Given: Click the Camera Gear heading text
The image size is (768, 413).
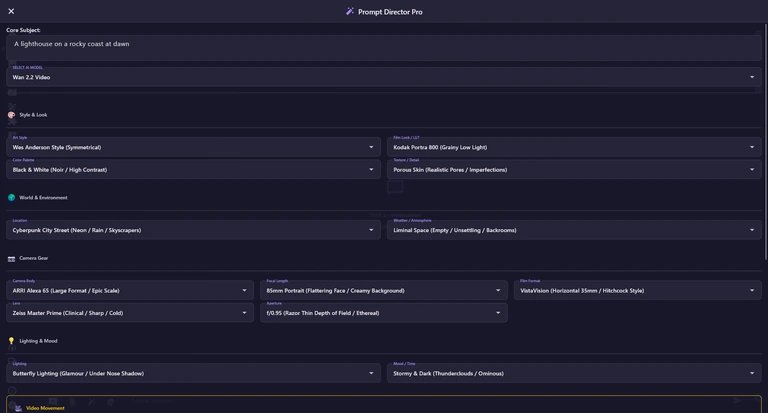Looking at the screenshot, I should 34,258.
